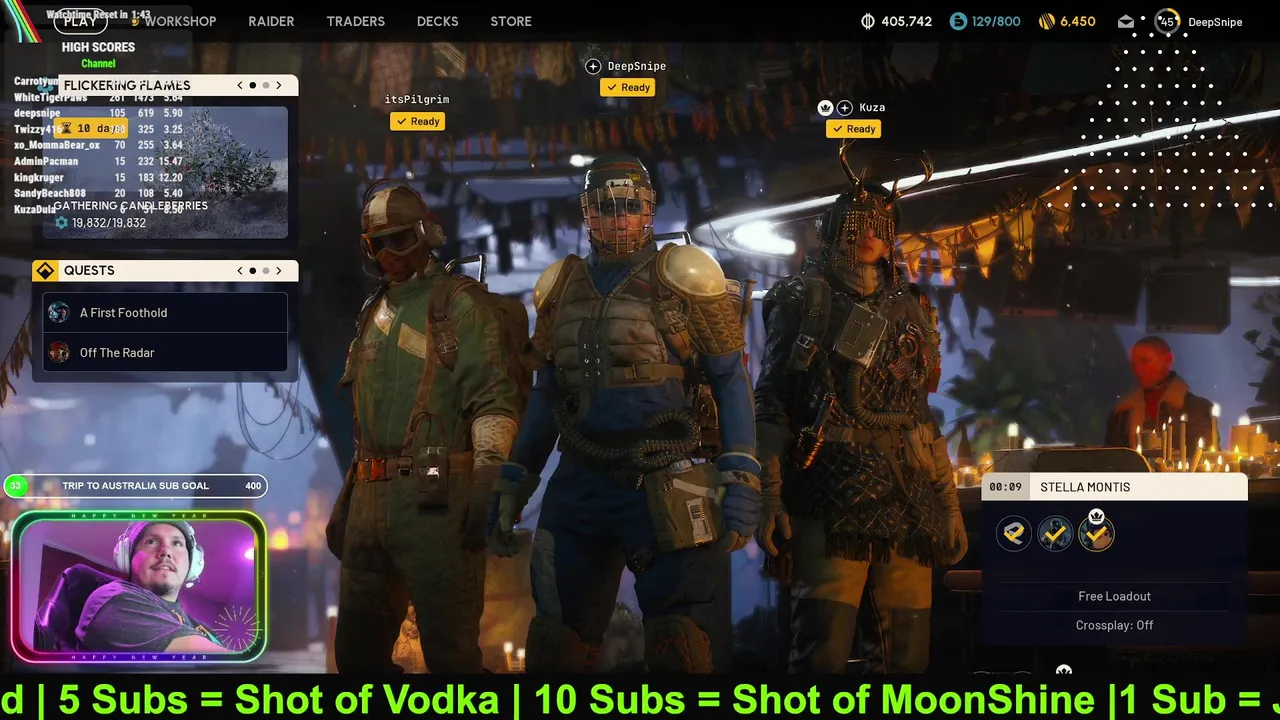Viewport: 1280px width, 720px height.
Task: Click the STELLA MONTIS map title
Action: [x=1085, y=487]
